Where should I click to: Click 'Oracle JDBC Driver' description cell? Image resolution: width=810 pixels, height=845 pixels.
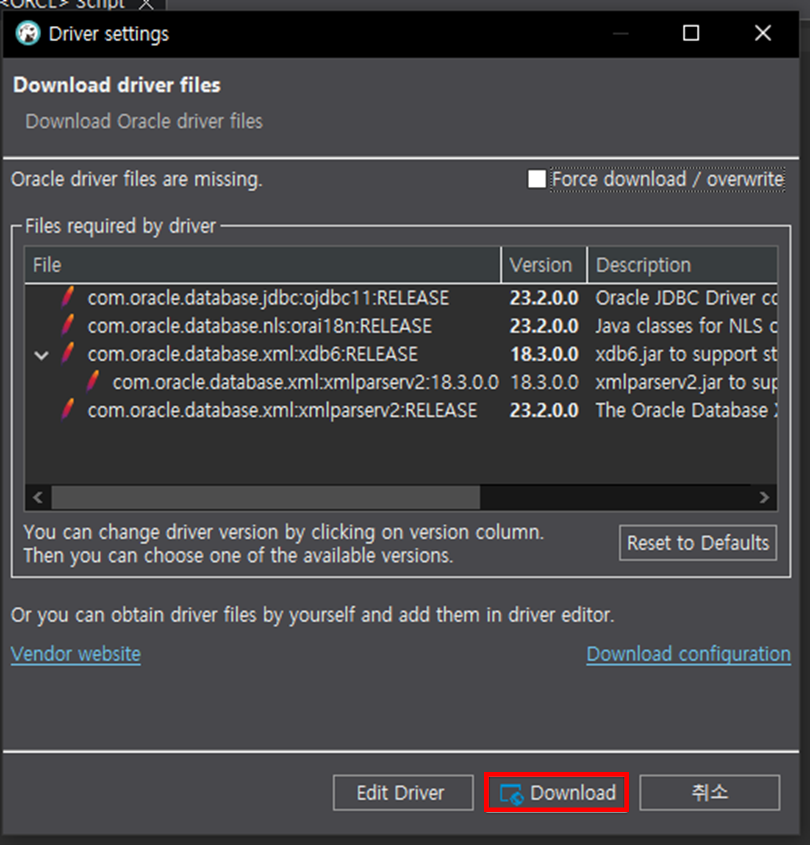pyautogui.click(x=686, y=297)
